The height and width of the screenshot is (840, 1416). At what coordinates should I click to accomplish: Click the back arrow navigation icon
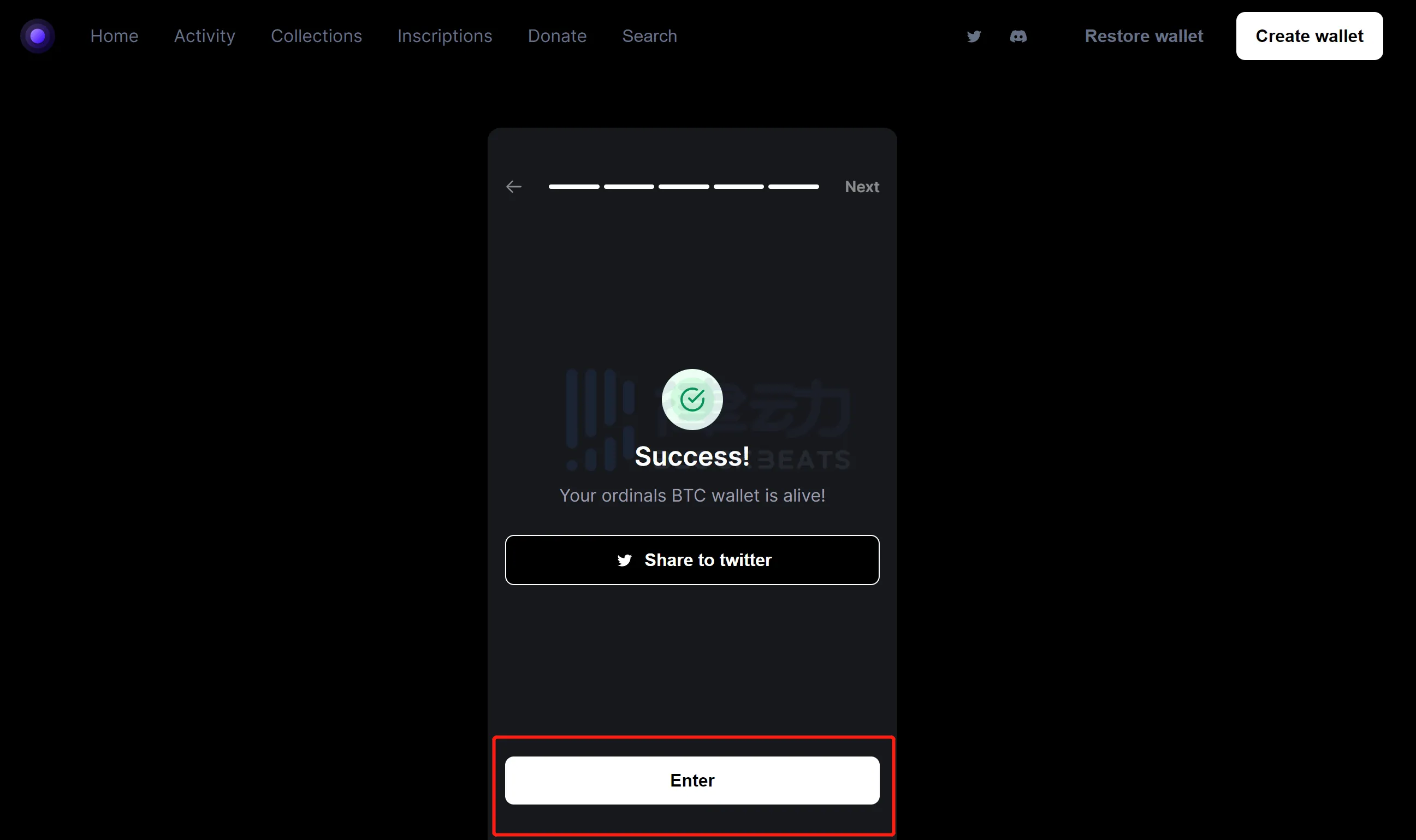click(513, 186)
